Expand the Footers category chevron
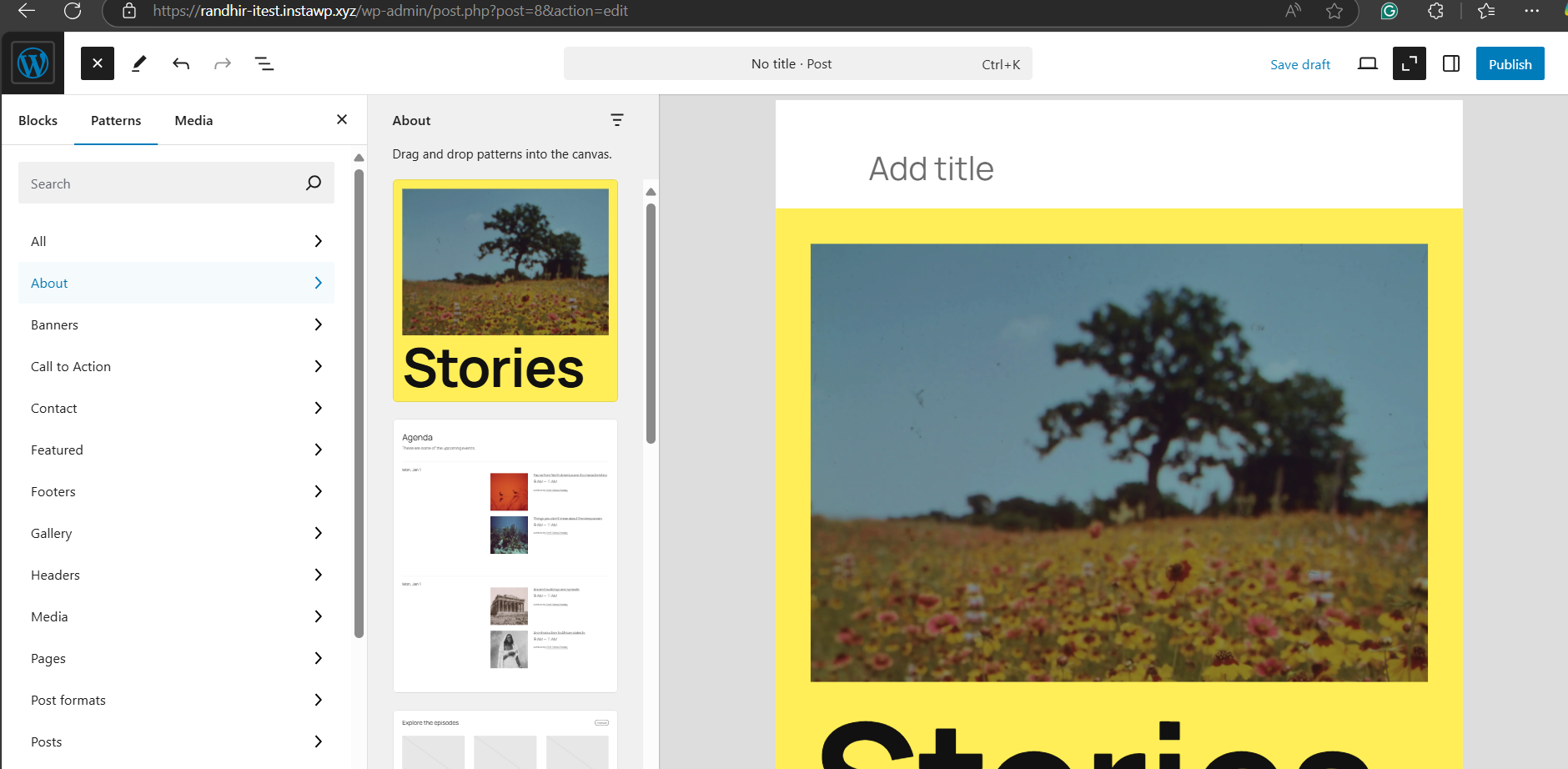 318,491
